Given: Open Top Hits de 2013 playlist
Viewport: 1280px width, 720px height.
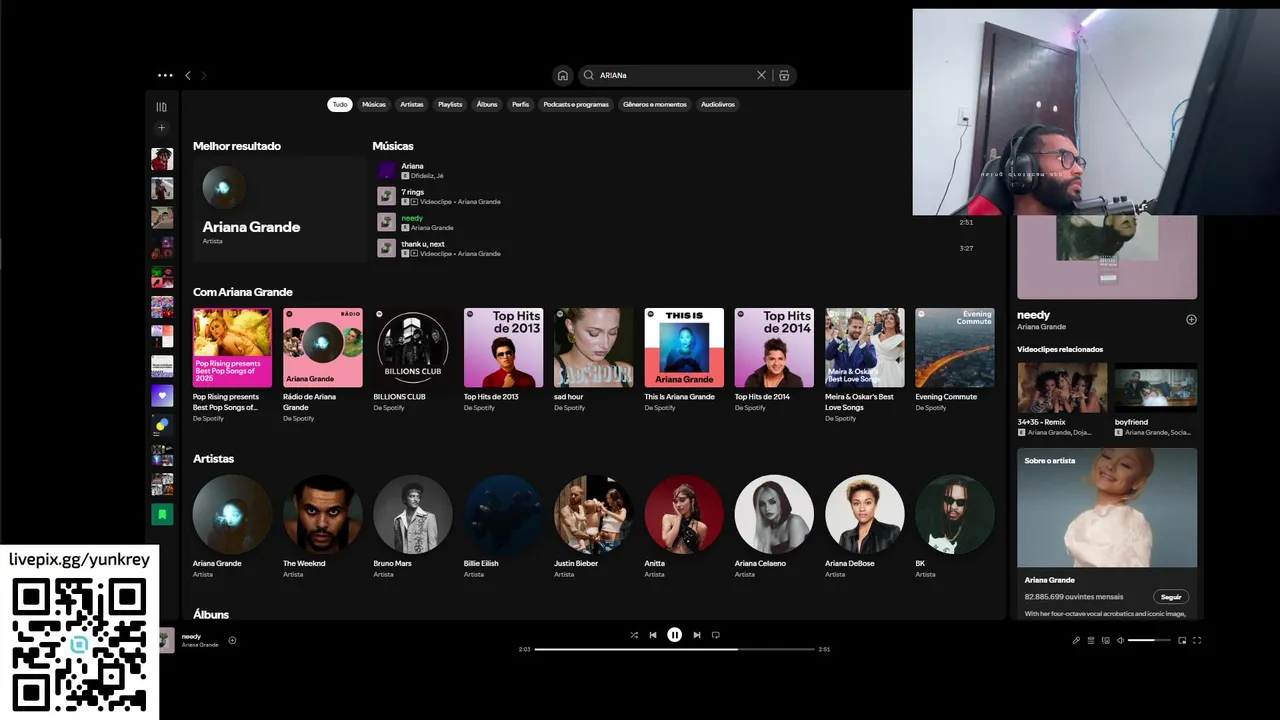Looking at the screenshot, I should point(503,360).
